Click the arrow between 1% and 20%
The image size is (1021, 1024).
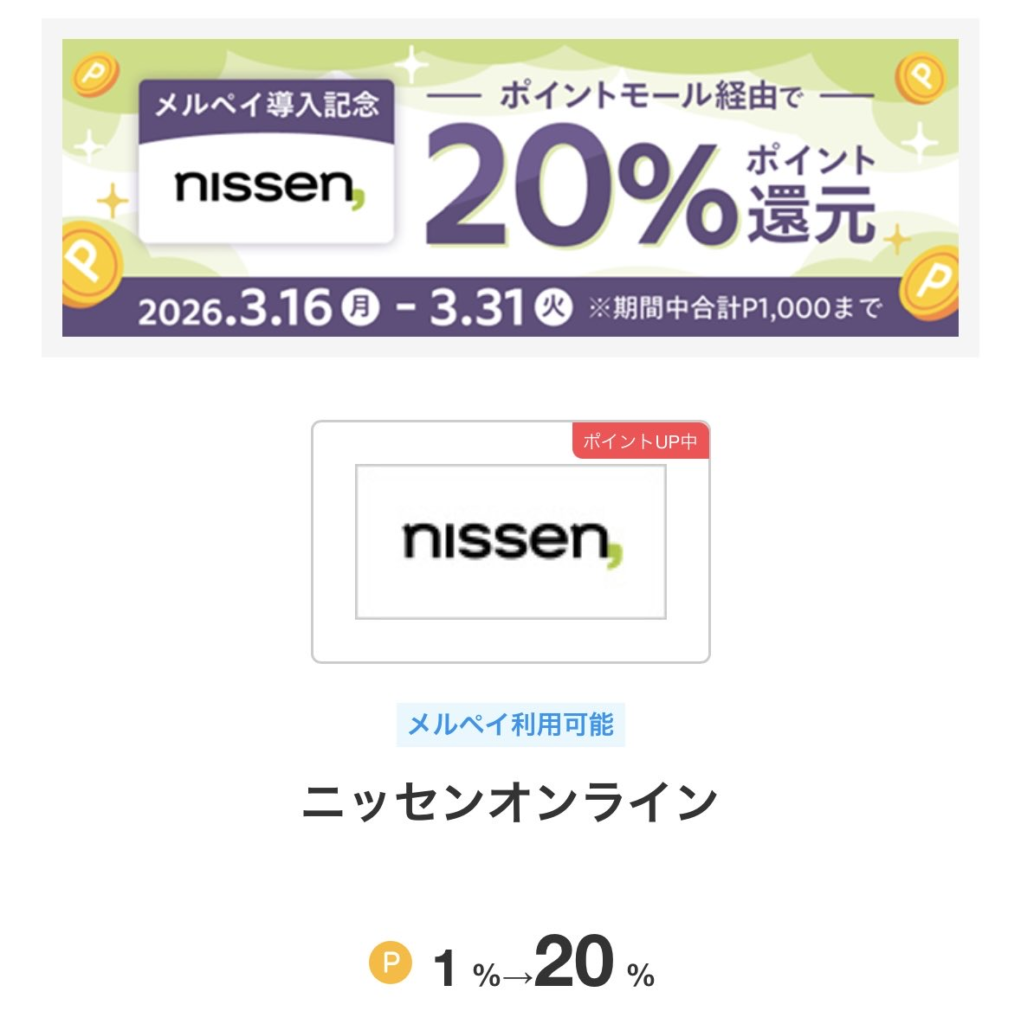point(517,973)
